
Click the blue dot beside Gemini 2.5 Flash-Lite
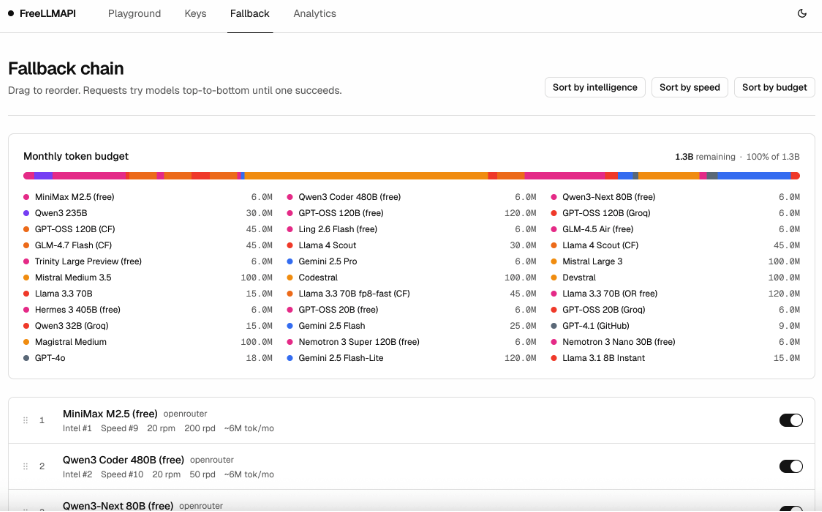[x=290, y=358]
